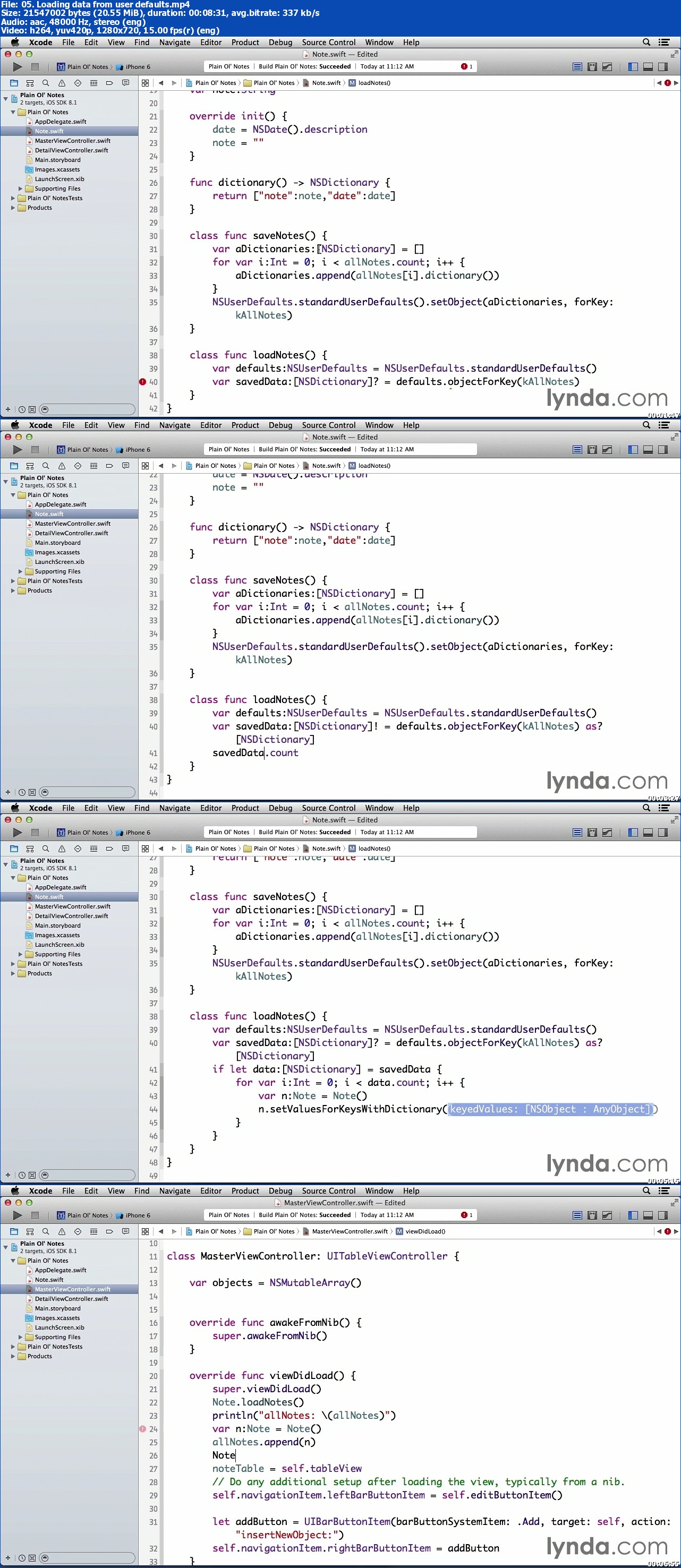Open the Breakpoint navigator in the MasterViewController.swift window
The image size is (681, 1568).
click(109, 1231)
